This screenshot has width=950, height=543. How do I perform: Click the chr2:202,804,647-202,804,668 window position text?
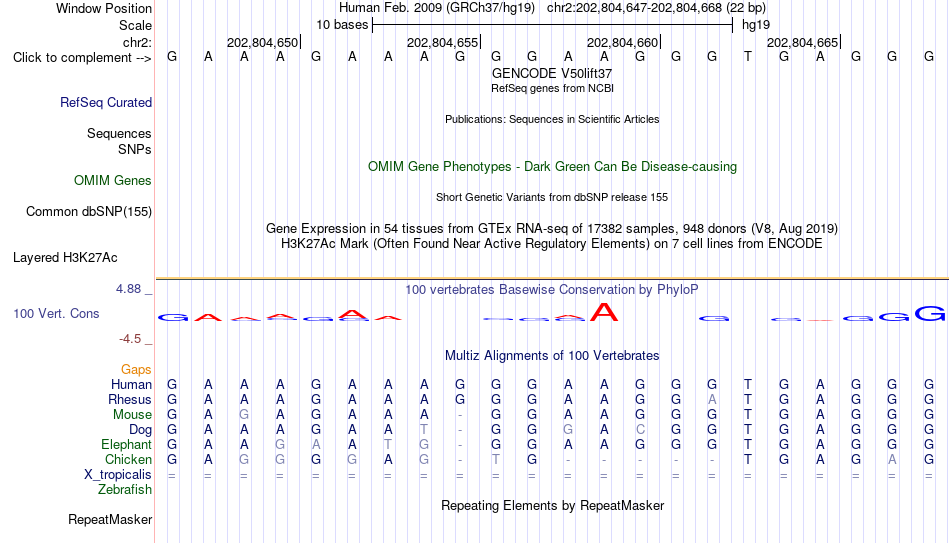point(656,8)
